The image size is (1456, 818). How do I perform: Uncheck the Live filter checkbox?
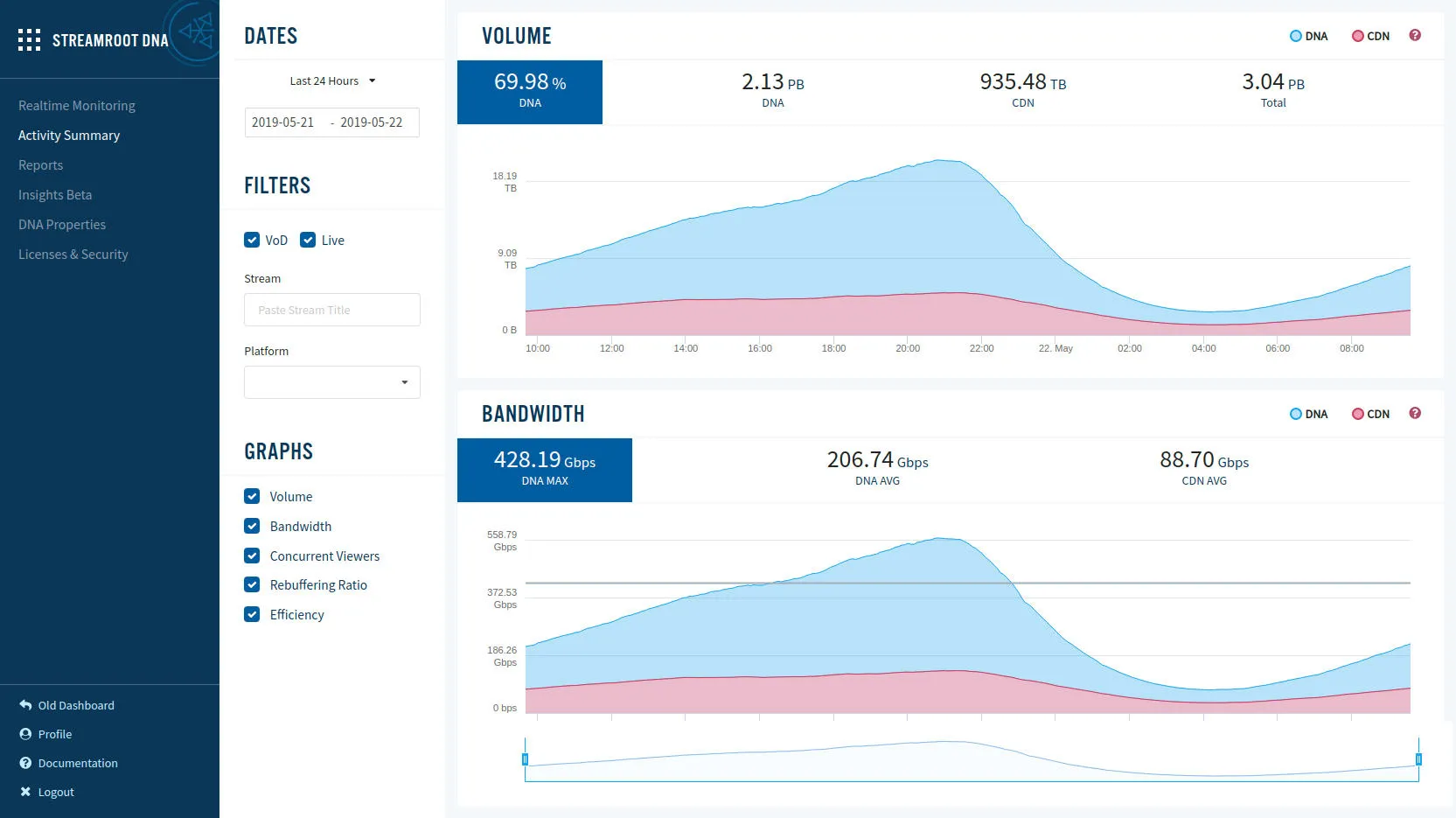click(308, 240)
